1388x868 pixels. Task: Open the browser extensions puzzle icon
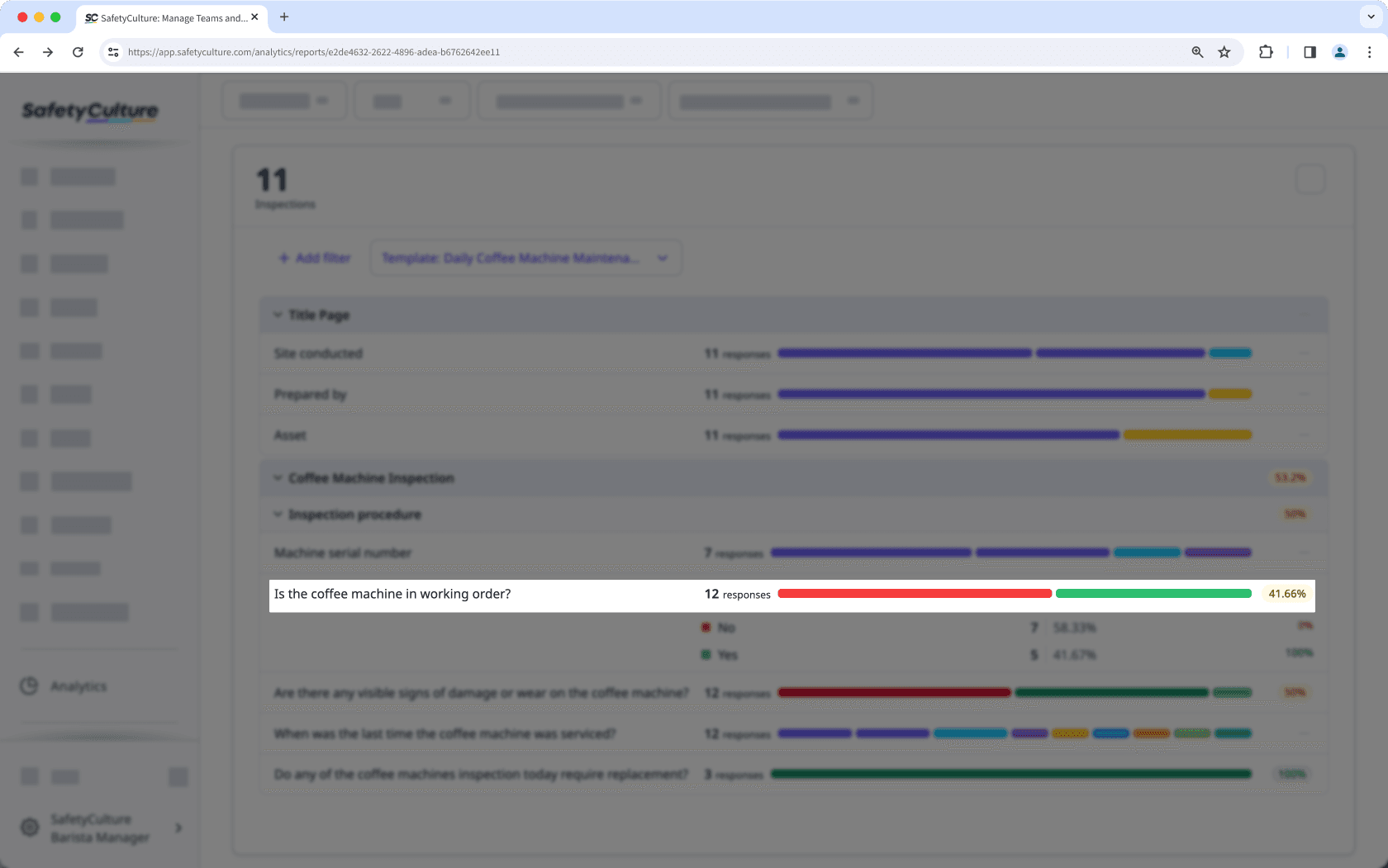point(1266,52)
